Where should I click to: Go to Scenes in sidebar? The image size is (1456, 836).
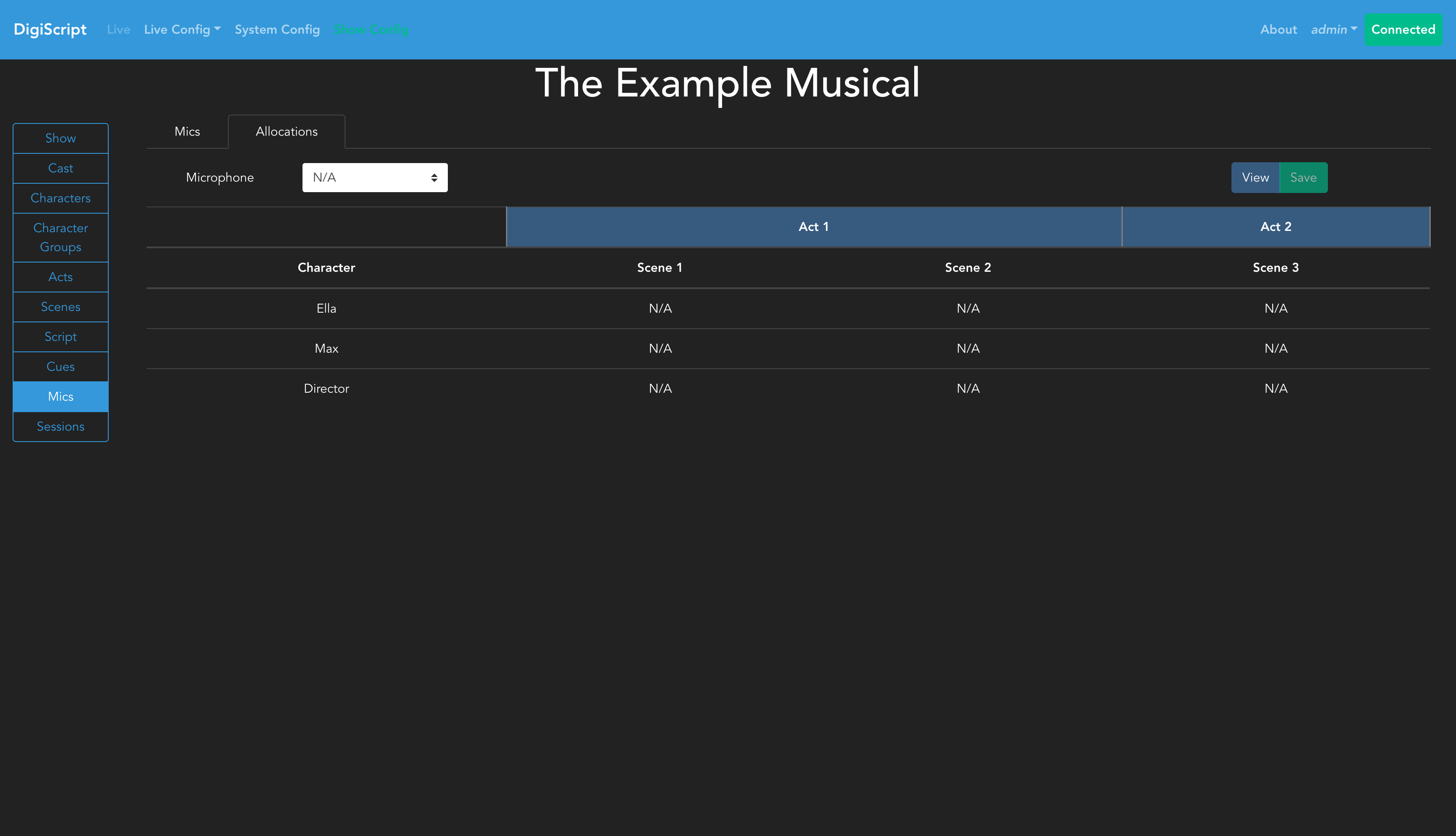(60, 307)
